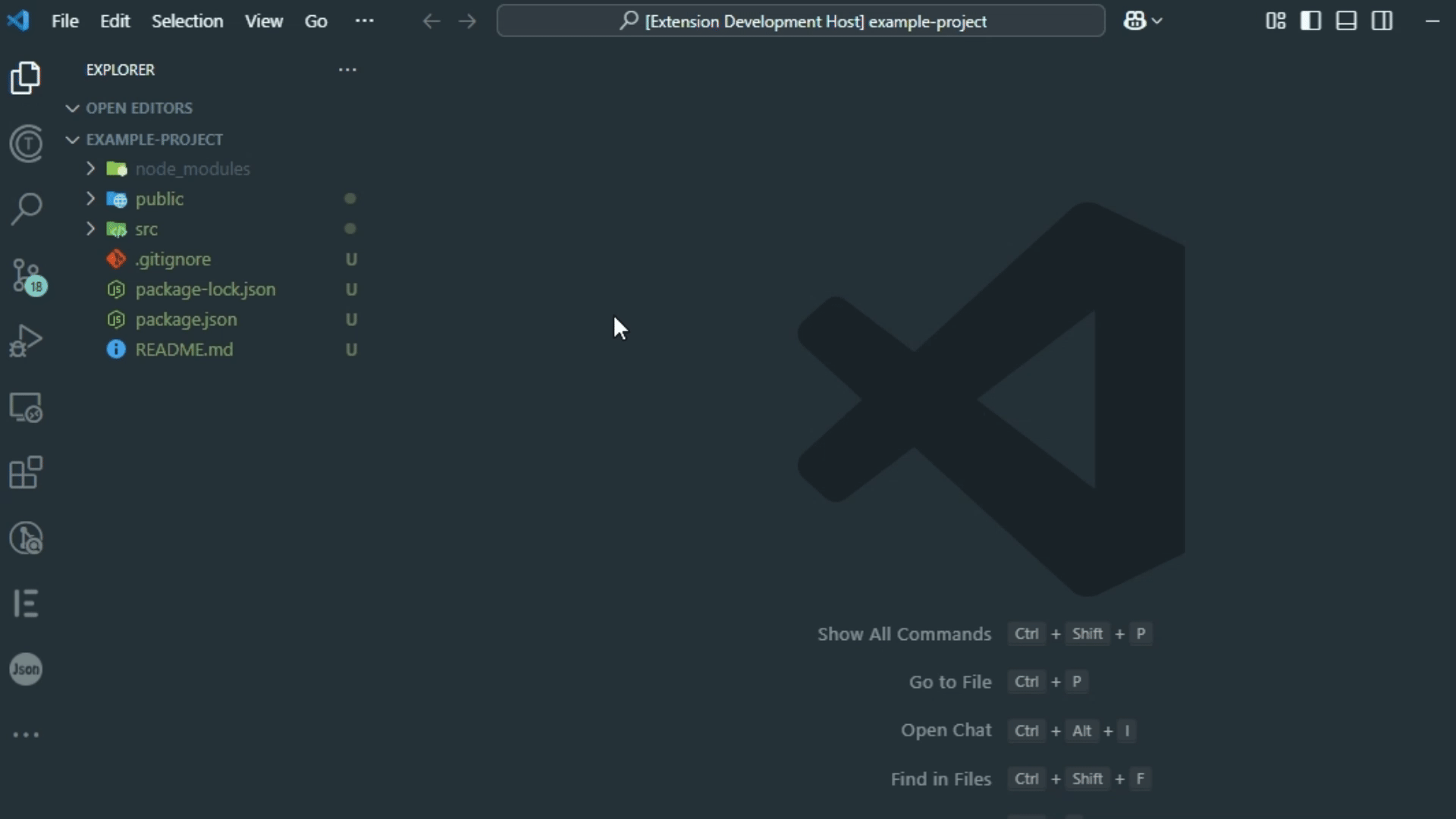This screenshot has width=1456, height=819.
Task: Open the Selection menu
Action: tap(187, 21)
